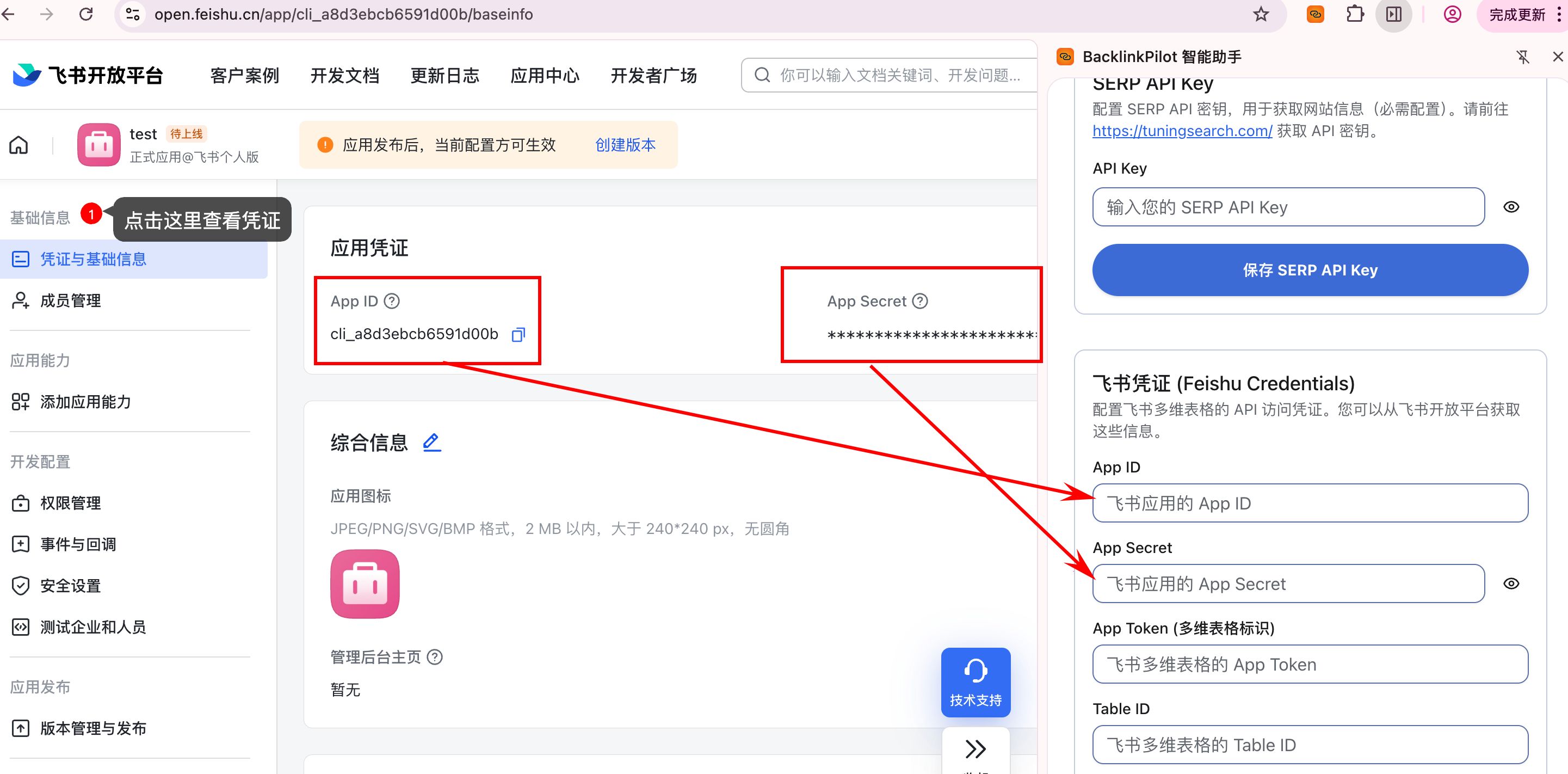Toggle SERP API Key visibility eye
The image size is (1568, 774).
(x=1511, y=207)
